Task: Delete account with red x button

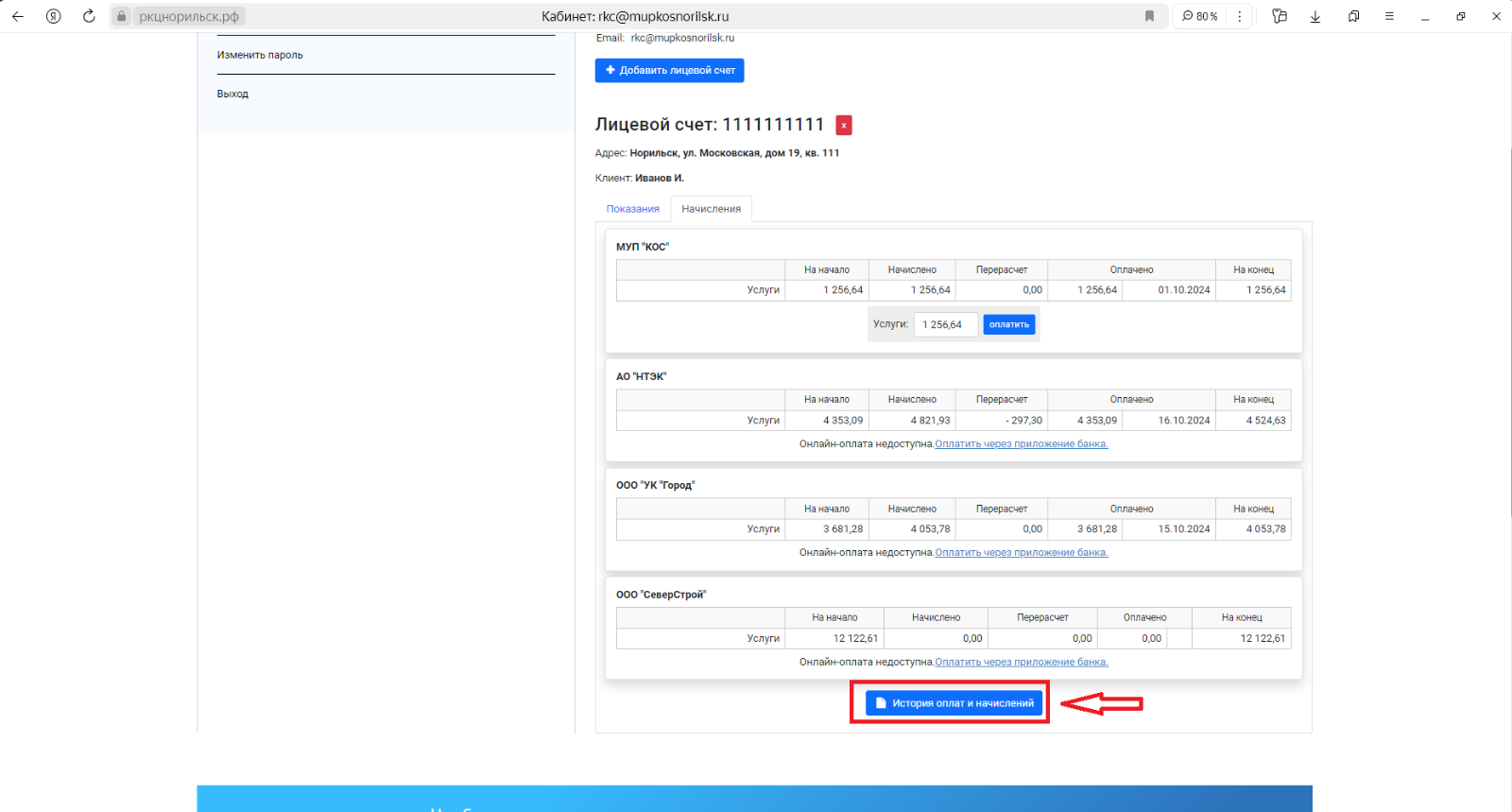Action: (x=844, y=125)
